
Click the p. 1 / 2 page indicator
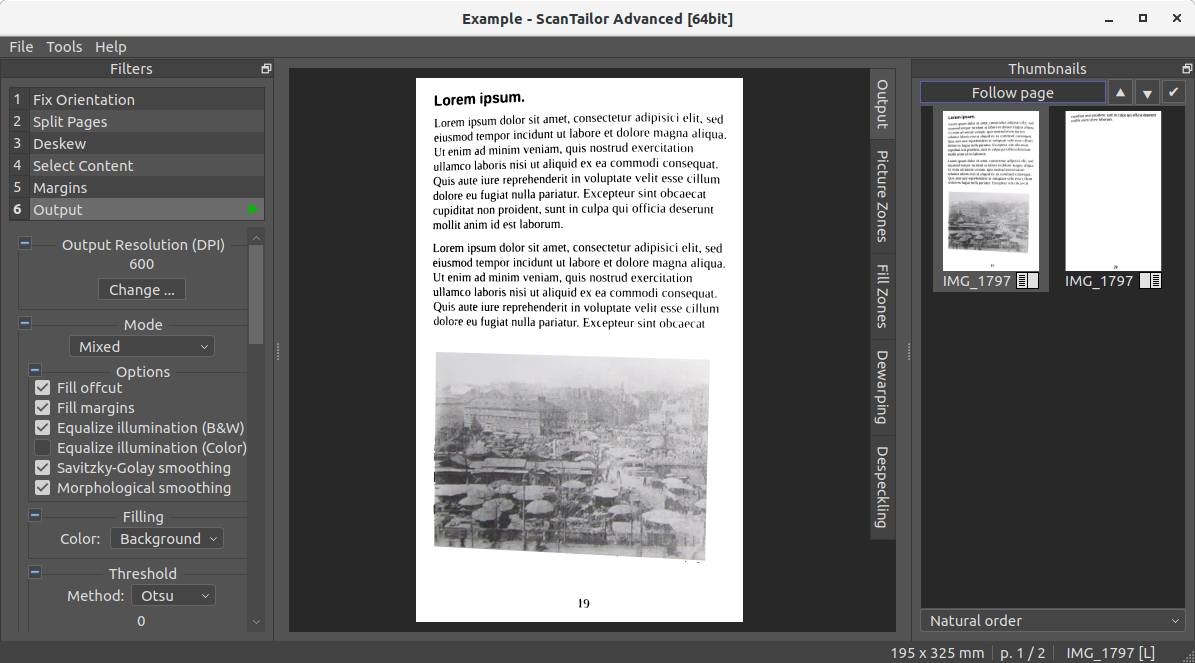[1023, 653]
